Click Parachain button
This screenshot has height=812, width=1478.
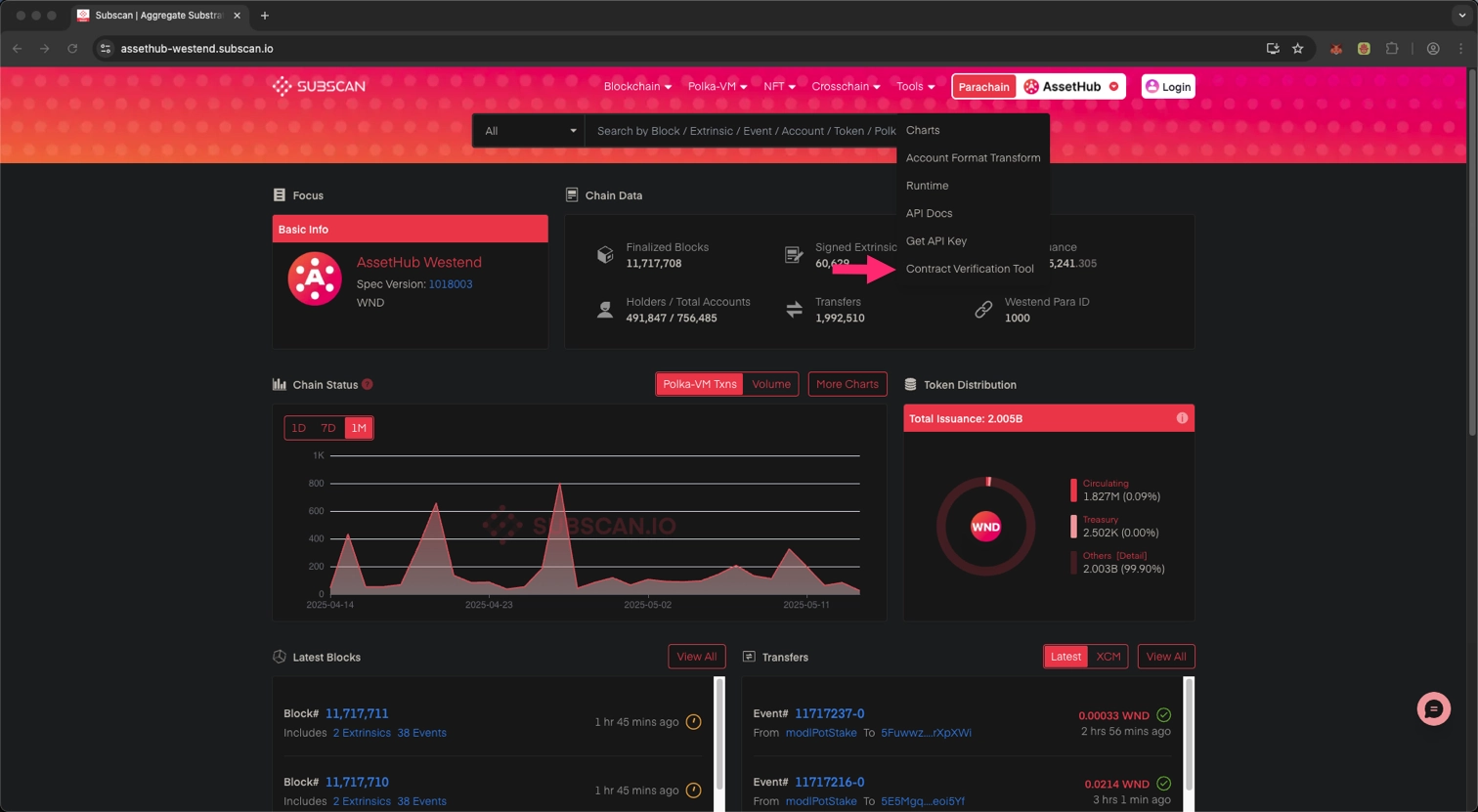point(983,86)
